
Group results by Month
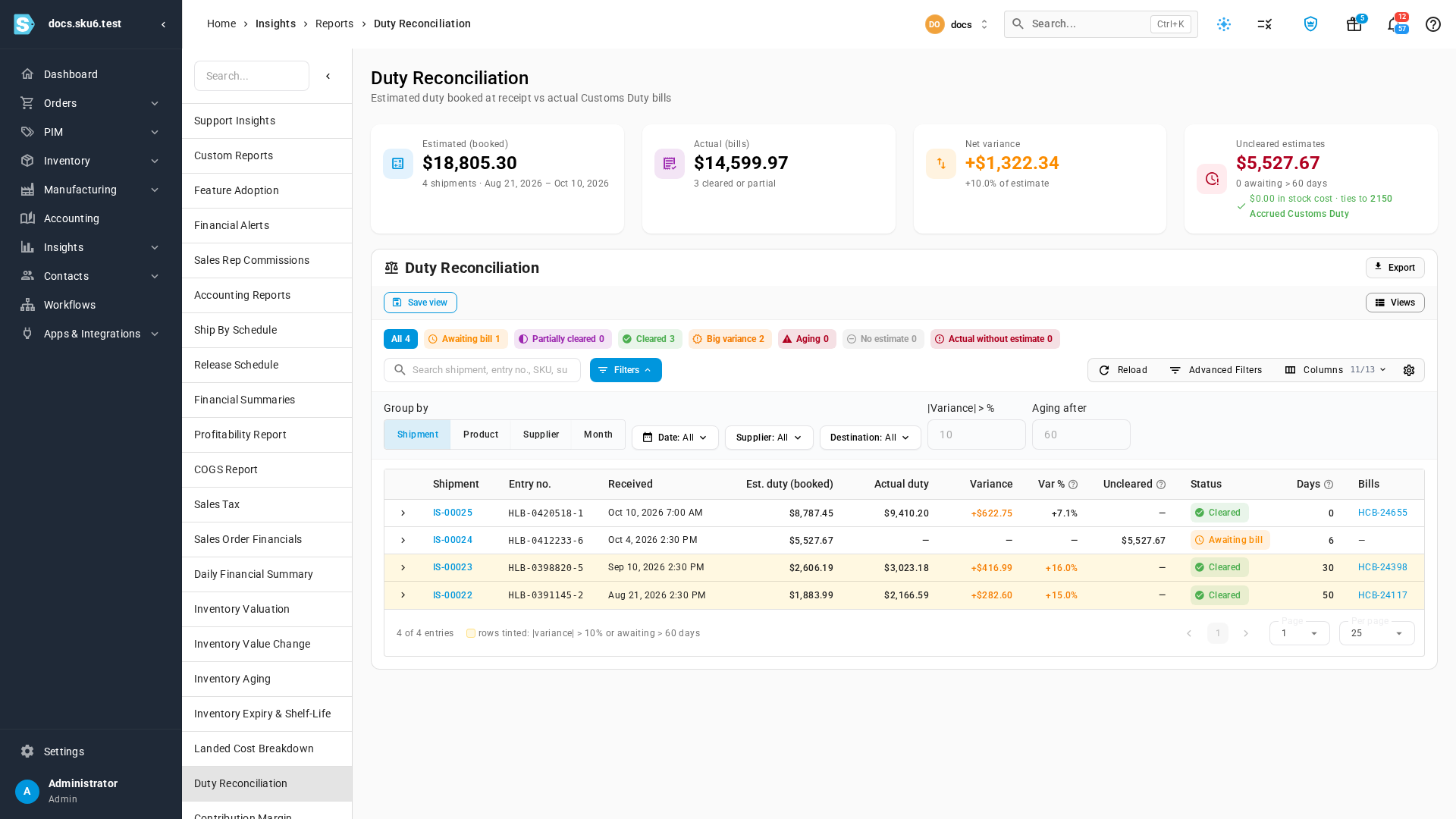coord(598,435)
